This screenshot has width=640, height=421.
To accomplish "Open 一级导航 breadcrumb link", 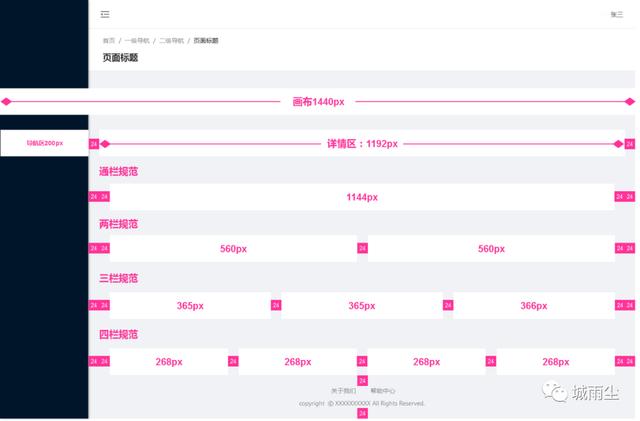I will (137, 41).
